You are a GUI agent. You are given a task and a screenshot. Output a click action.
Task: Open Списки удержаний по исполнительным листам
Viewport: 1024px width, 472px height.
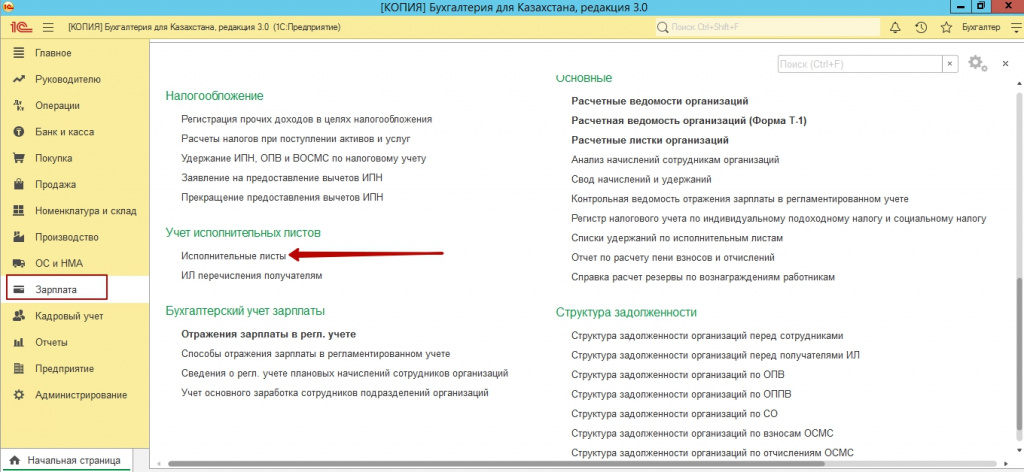677,238
